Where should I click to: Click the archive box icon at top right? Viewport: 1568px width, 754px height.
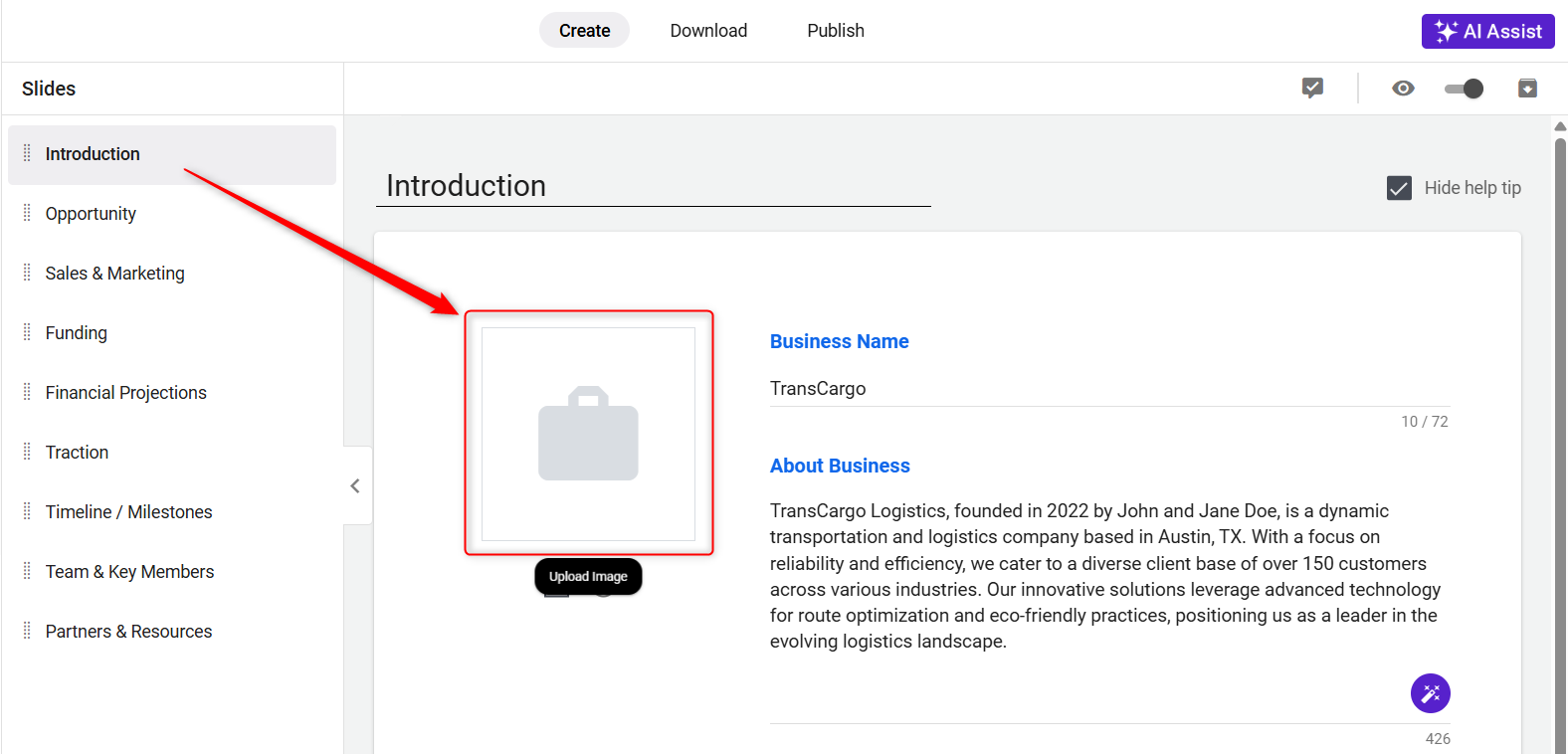[1527, 89]
